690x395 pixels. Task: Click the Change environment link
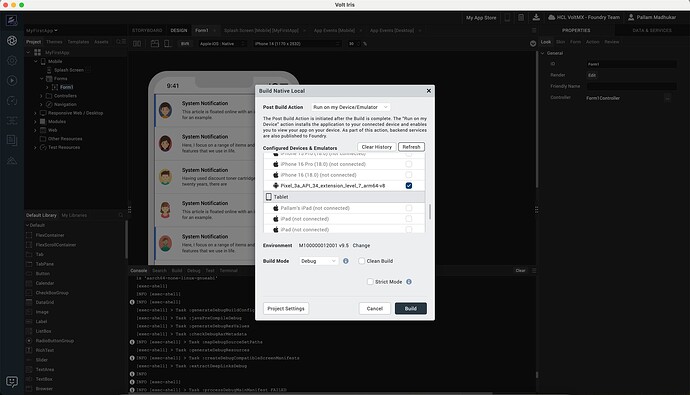[x=361, y=245]
